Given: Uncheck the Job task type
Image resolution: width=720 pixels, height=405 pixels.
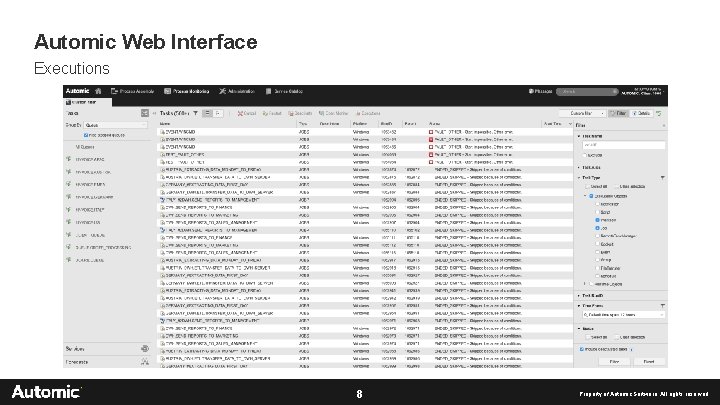Looking at the screenshot, I should point(597,228).
